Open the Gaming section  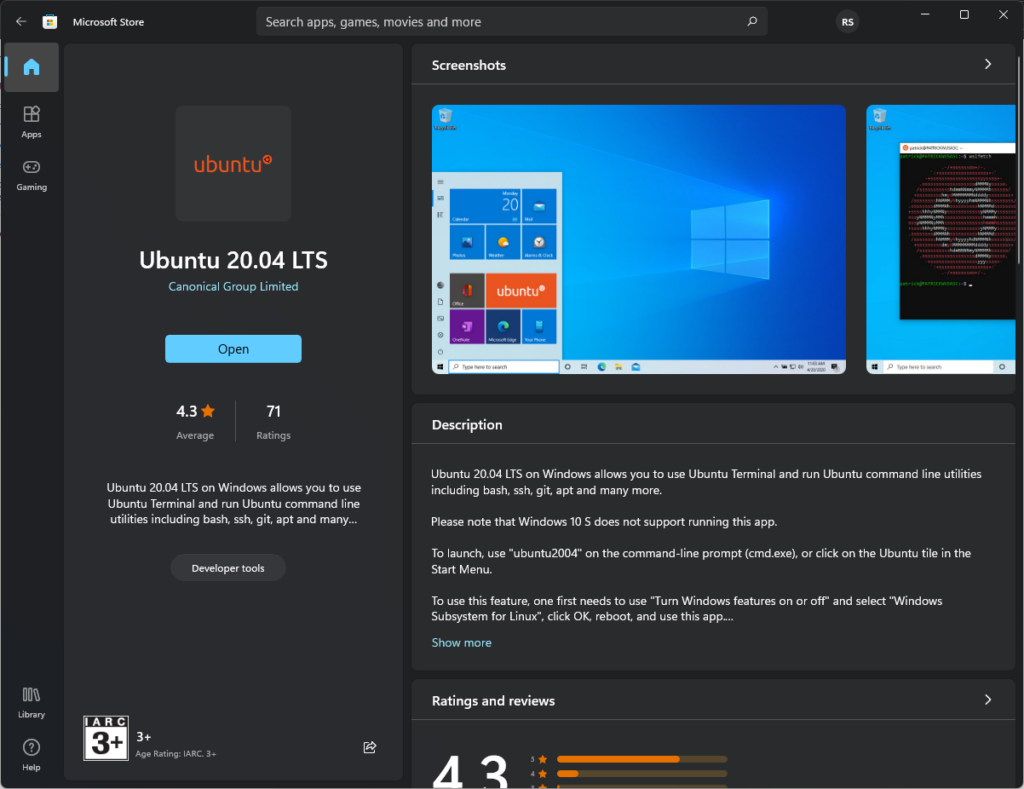point(31,175)
